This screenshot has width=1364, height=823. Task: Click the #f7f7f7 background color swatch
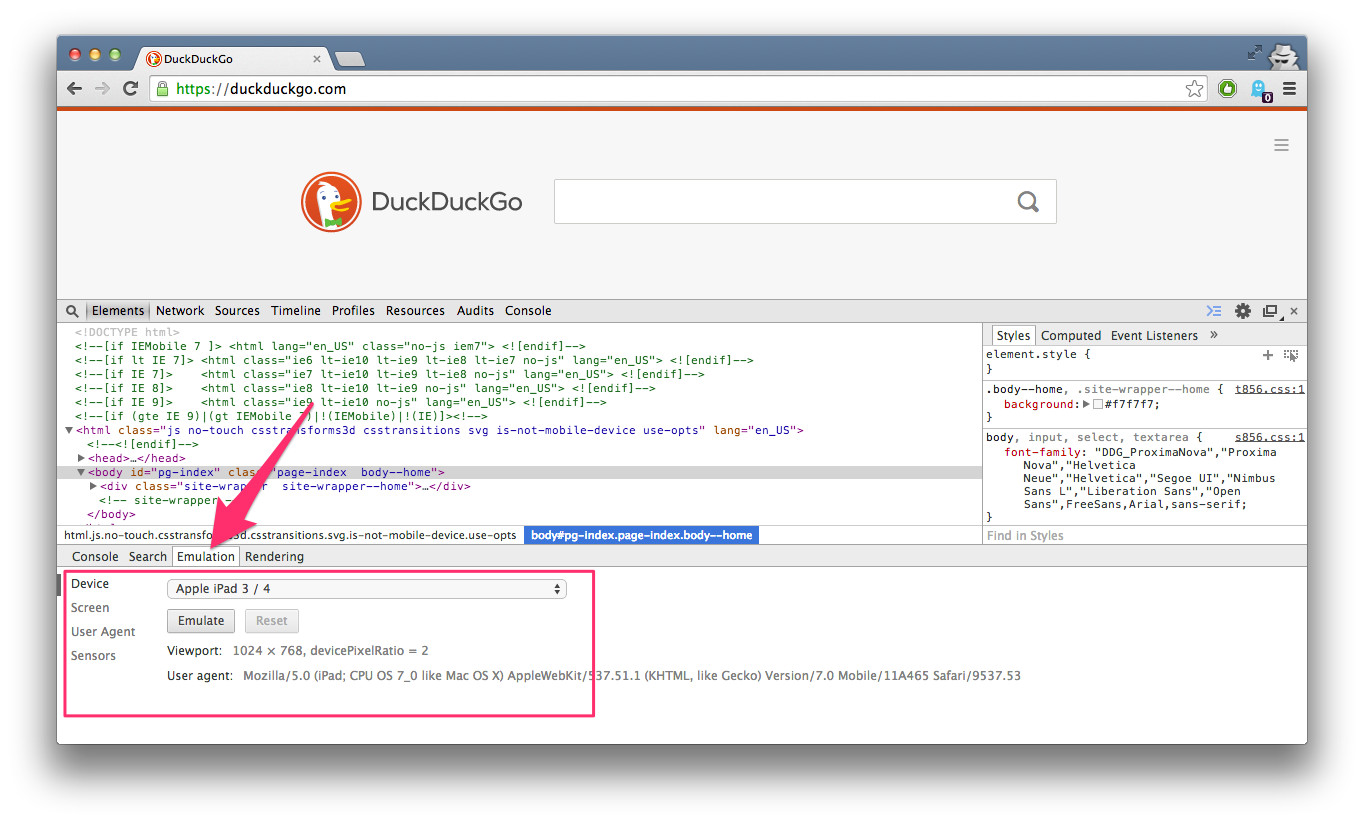[1097, 405]
